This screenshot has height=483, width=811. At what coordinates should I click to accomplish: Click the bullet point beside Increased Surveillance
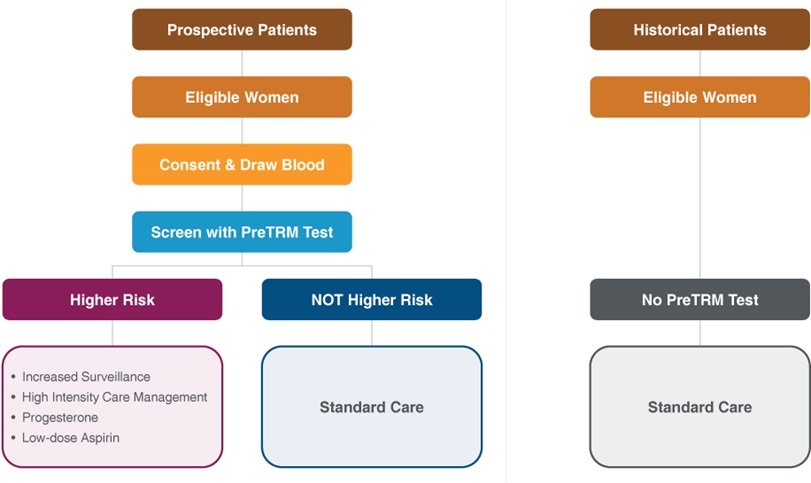(12, 378)
